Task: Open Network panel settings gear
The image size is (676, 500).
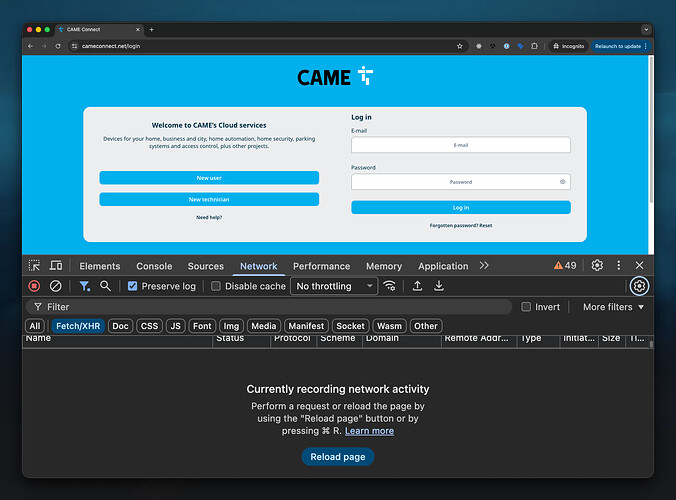Action: [639, 286]
